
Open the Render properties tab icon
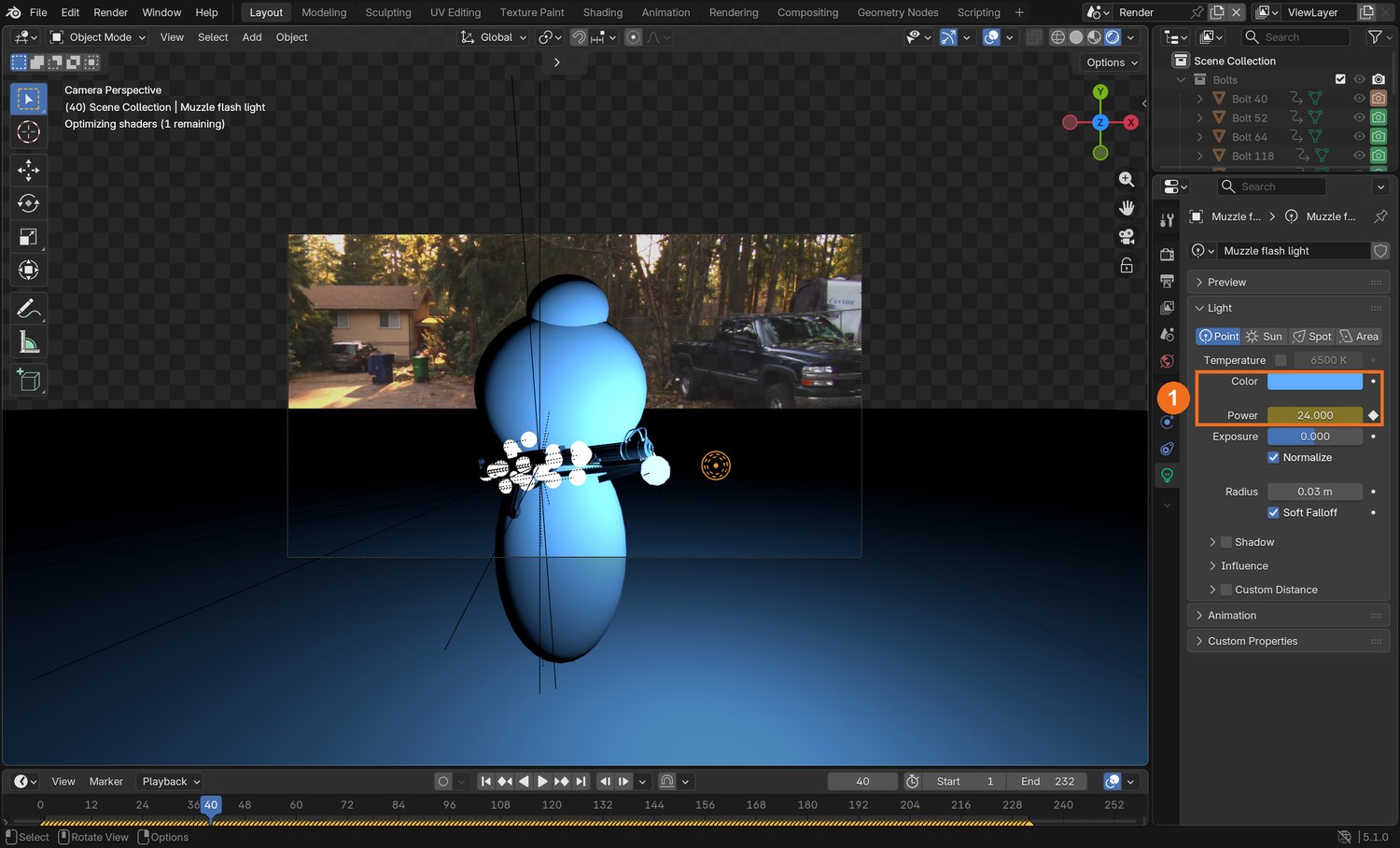1167,254
